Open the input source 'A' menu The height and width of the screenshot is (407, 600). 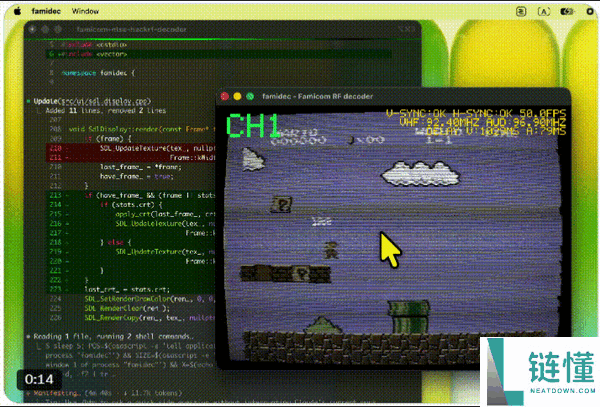click(x=543, y=11)
